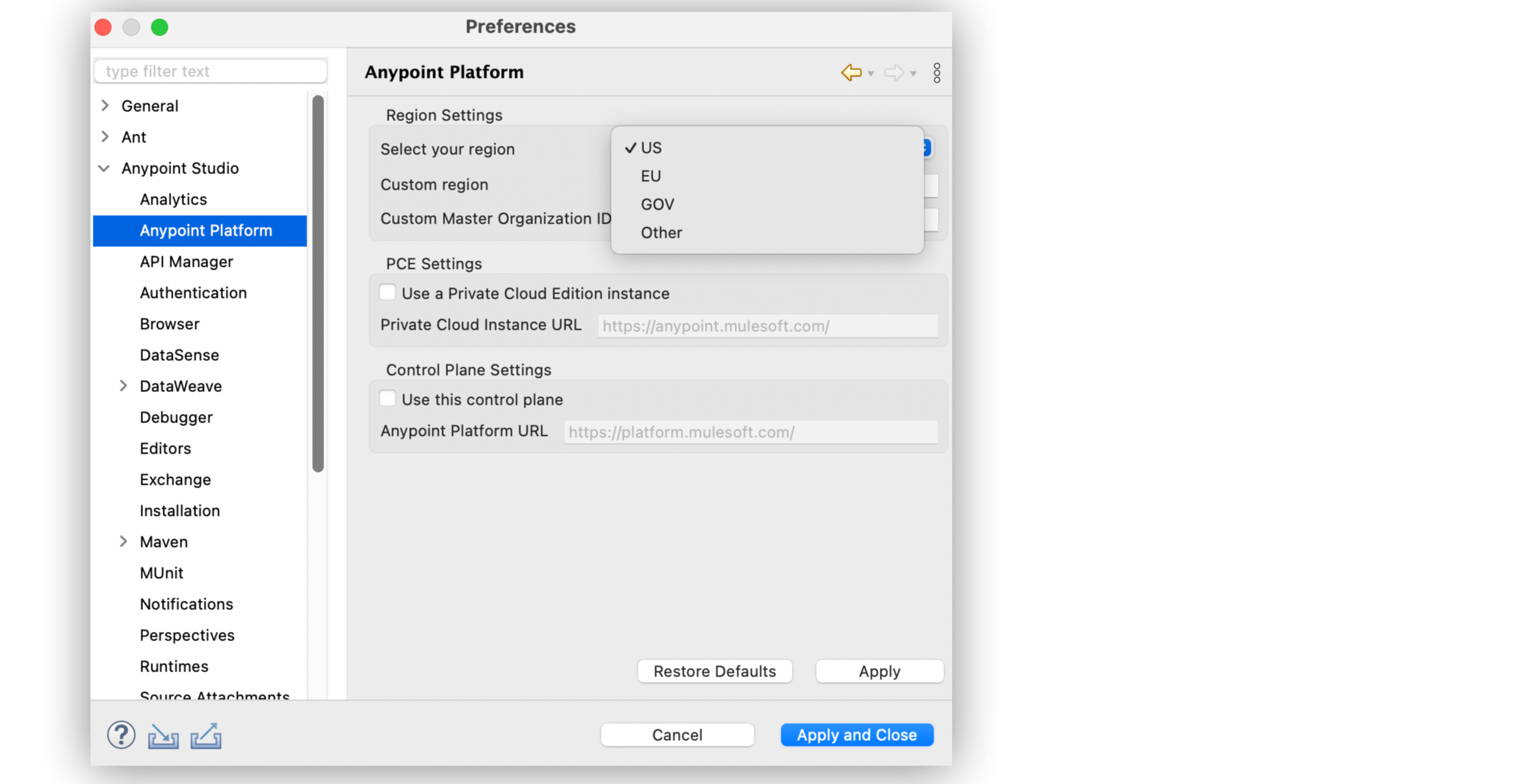Click the import preferences icon
This screenshot has height=784, width=1516.
[x=163, y=737]
